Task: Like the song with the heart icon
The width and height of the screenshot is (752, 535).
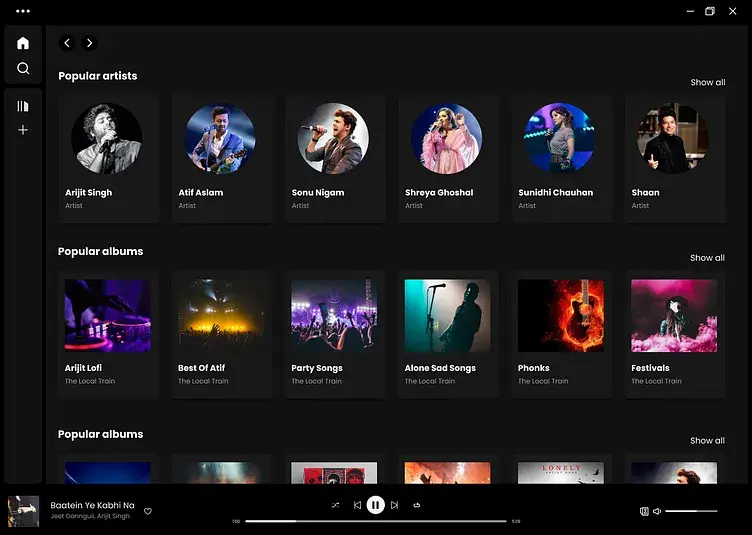Action: coord(148,511)
